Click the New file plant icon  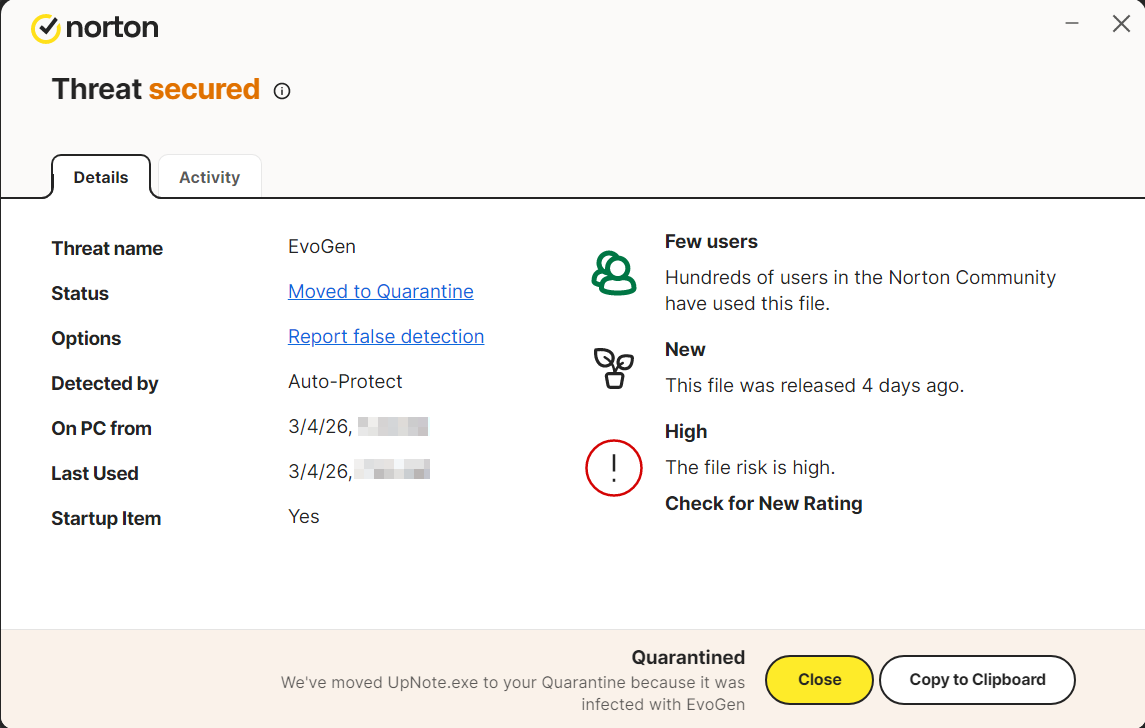point(613,368)
